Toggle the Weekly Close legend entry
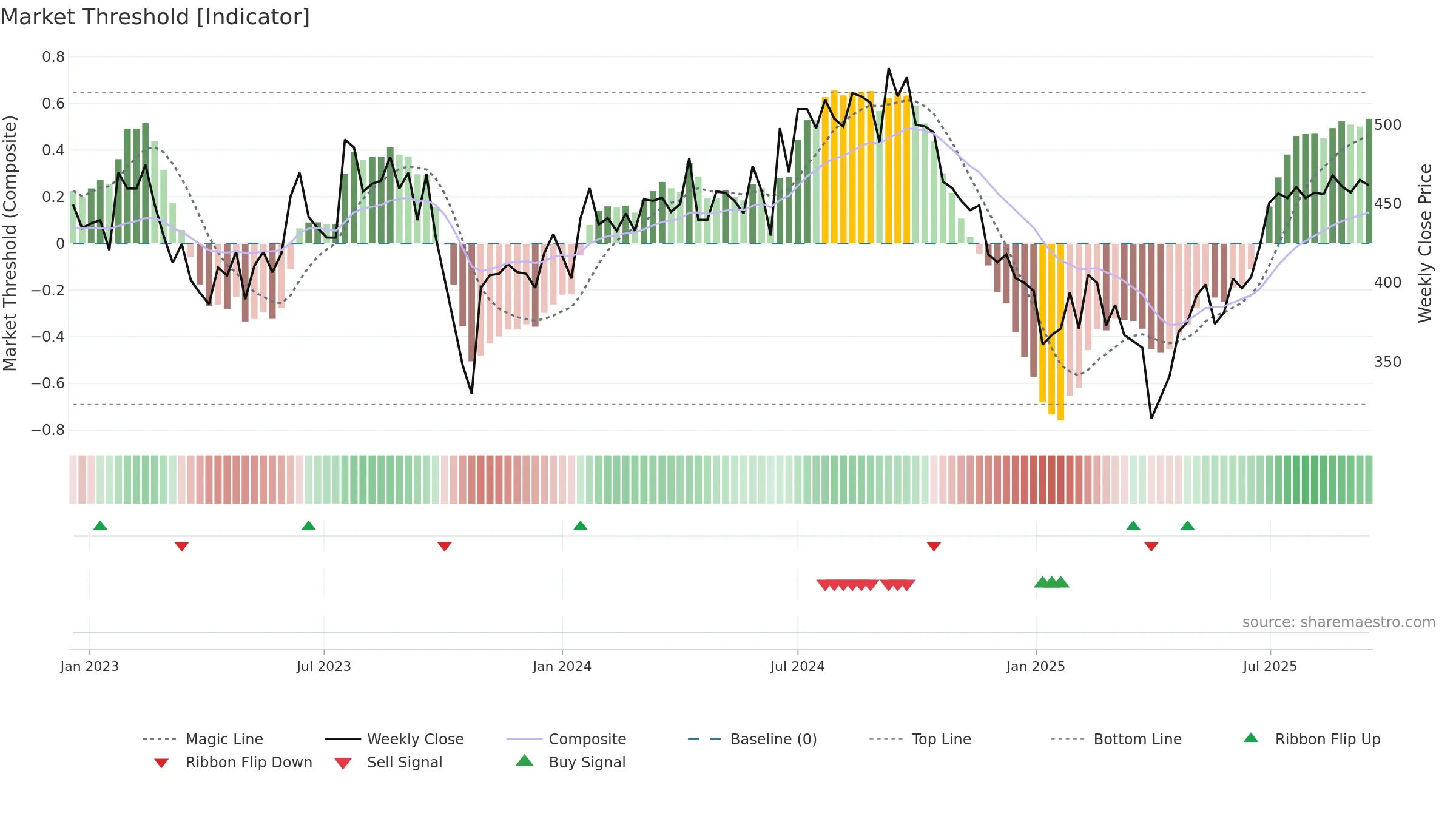1456x819 pixels. pyautogui.click(x=394, y=739)
